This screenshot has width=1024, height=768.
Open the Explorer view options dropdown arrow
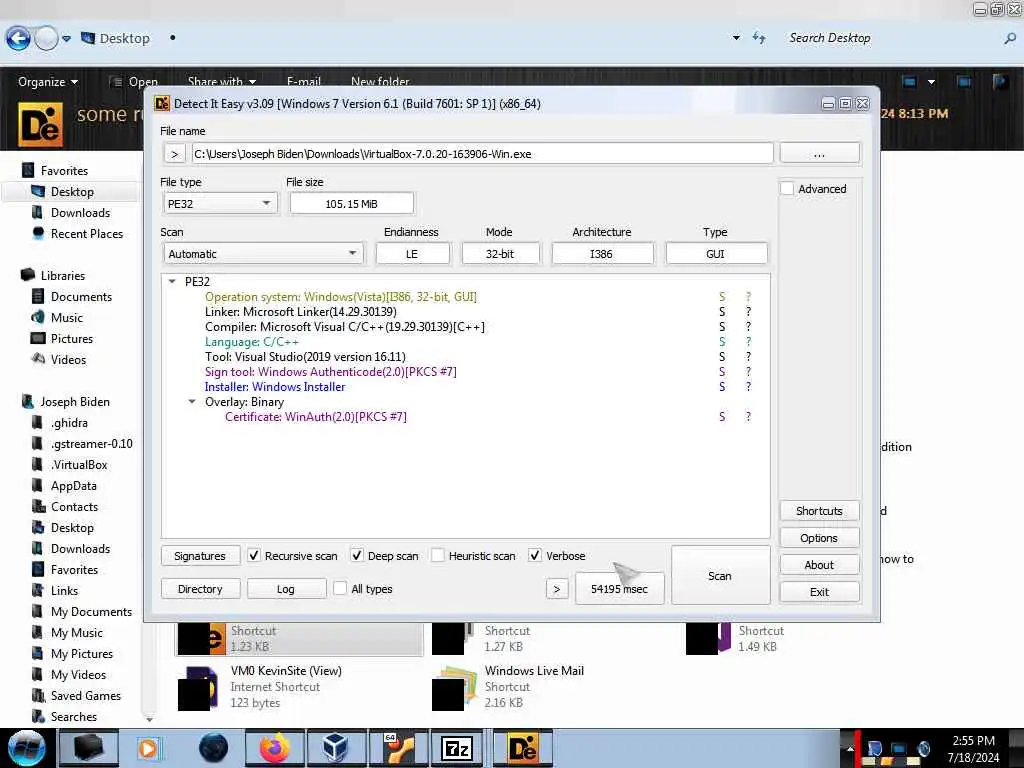click(931, 82)
